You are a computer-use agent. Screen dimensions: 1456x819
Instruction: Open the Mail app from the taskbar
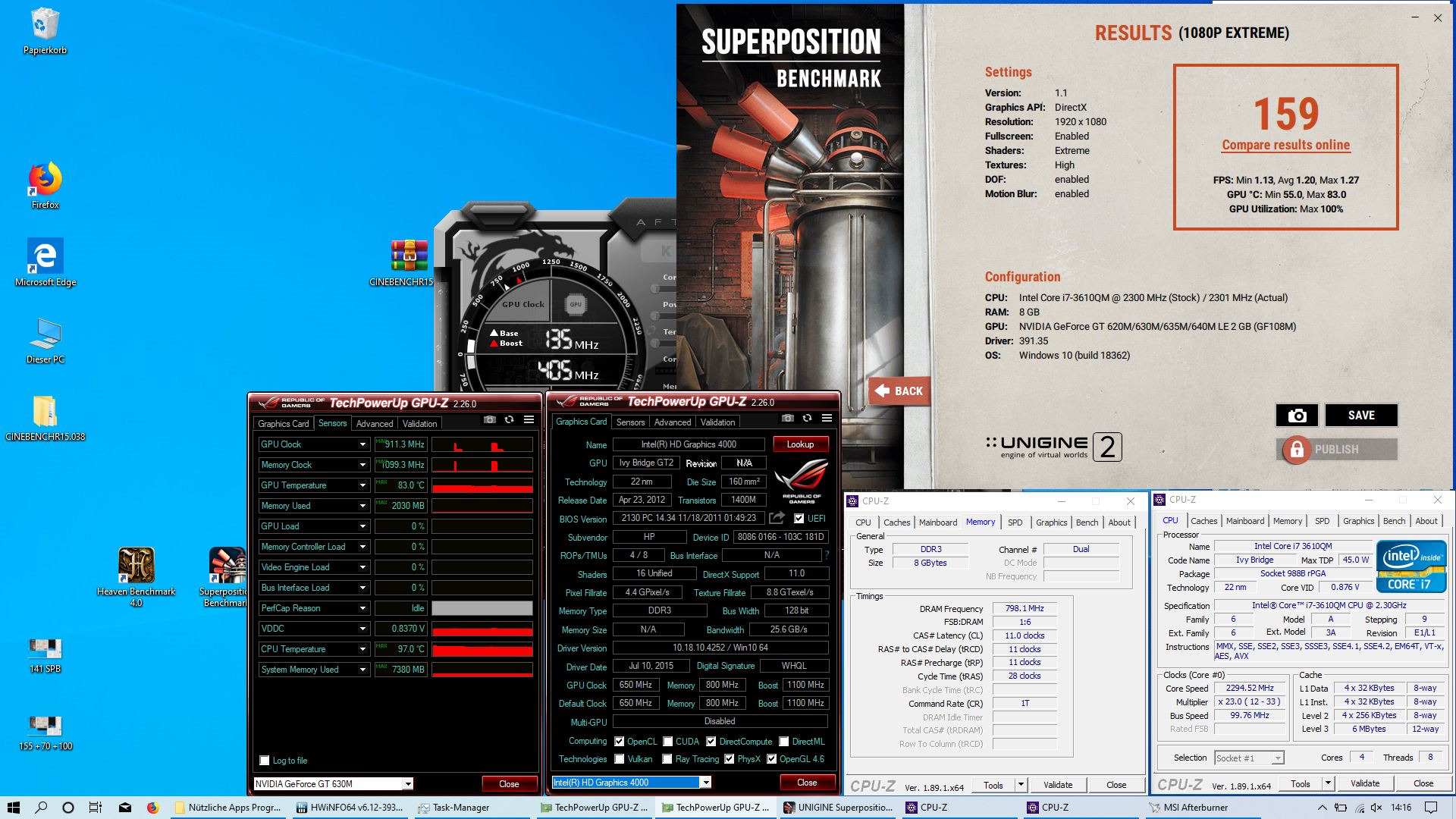(124, 808)
